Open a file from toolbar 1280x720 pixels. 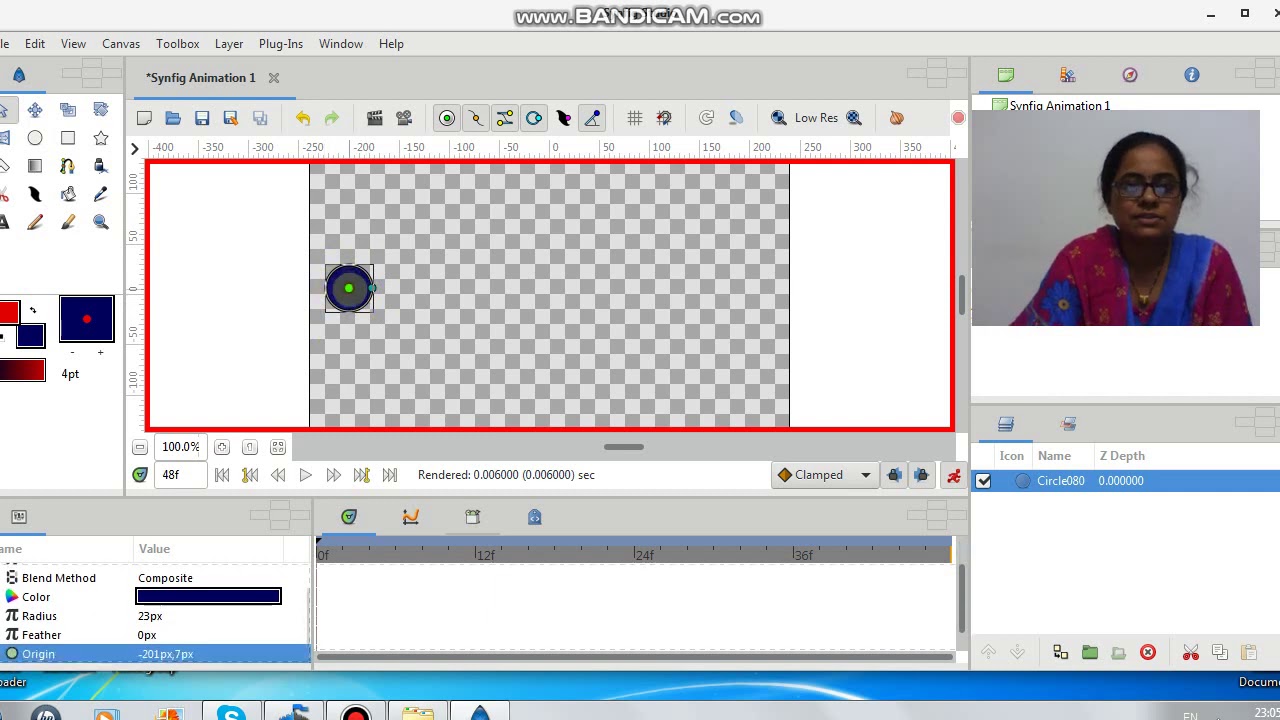[x=173, y=118]
